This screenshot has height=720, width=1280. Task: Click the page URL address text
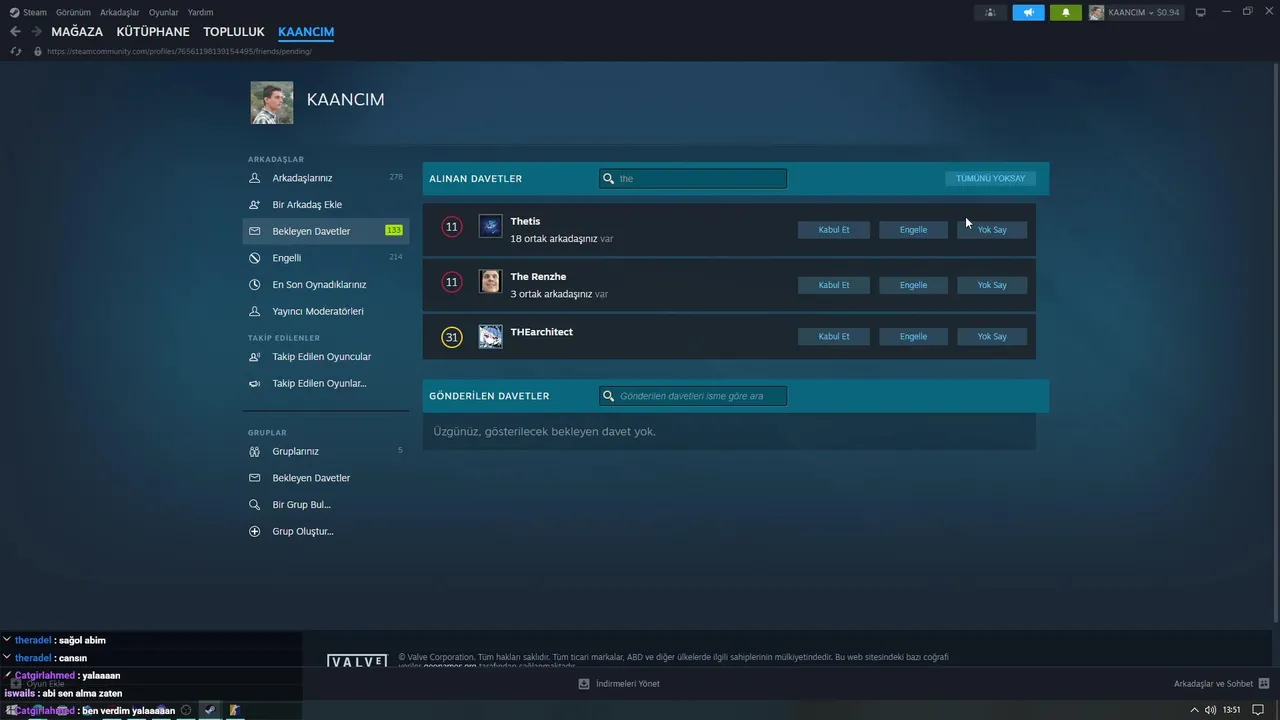(x=179, y=51)
